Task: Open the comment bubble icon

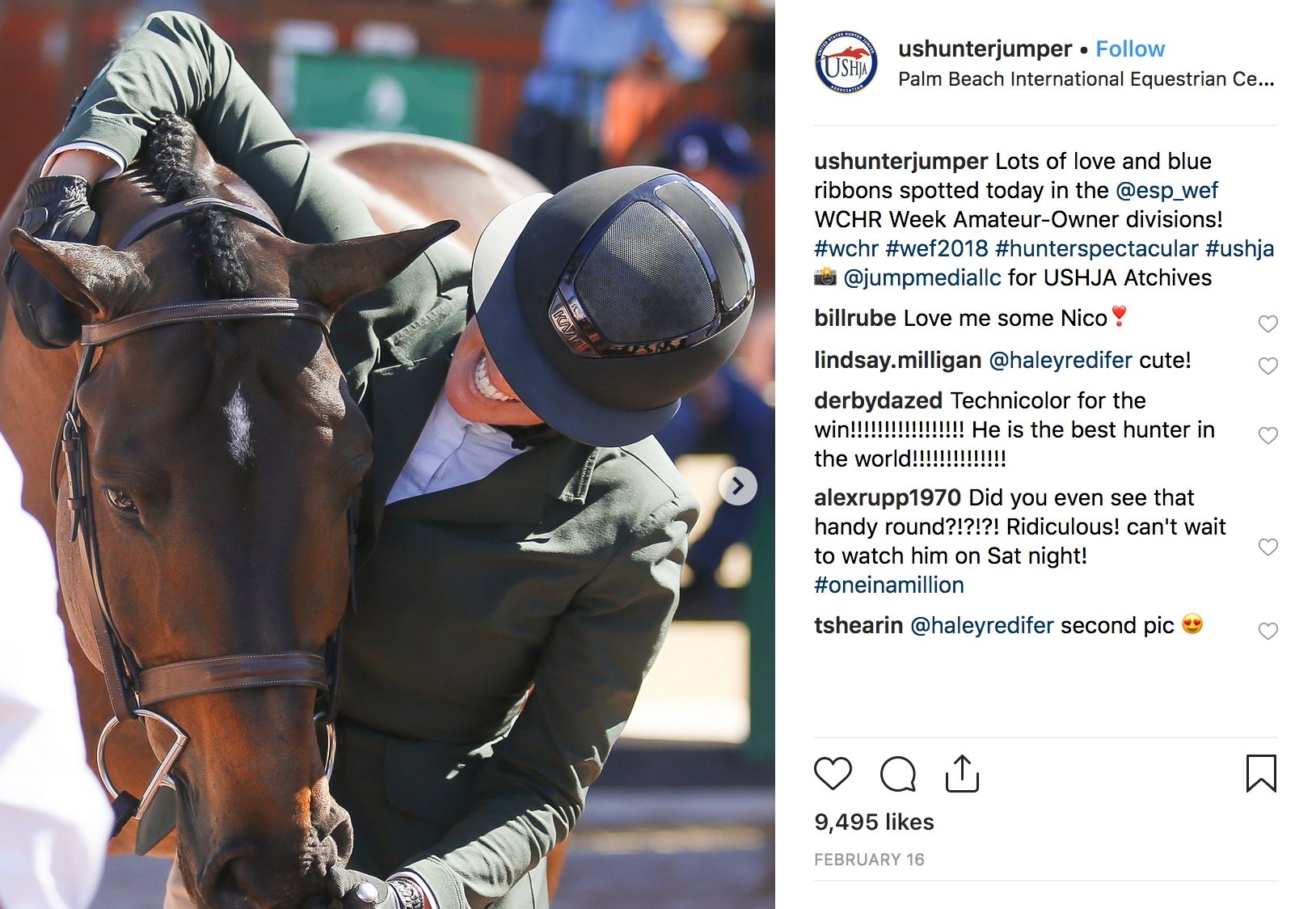Action: pyautogui.click(x=897, y=774)
